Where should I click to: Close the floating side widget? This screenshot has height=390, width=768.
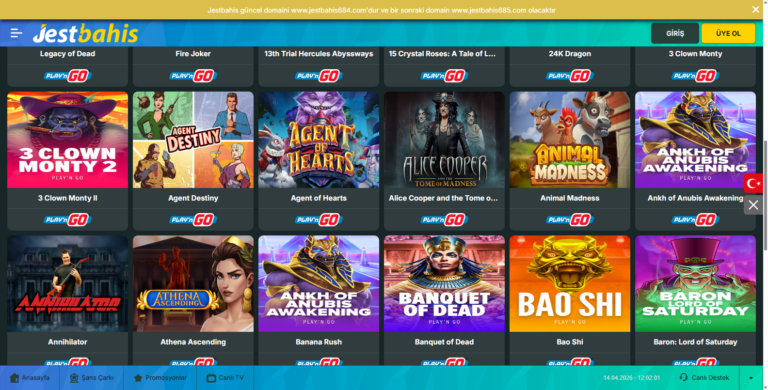pyautogui.click(x=753, y=205)
